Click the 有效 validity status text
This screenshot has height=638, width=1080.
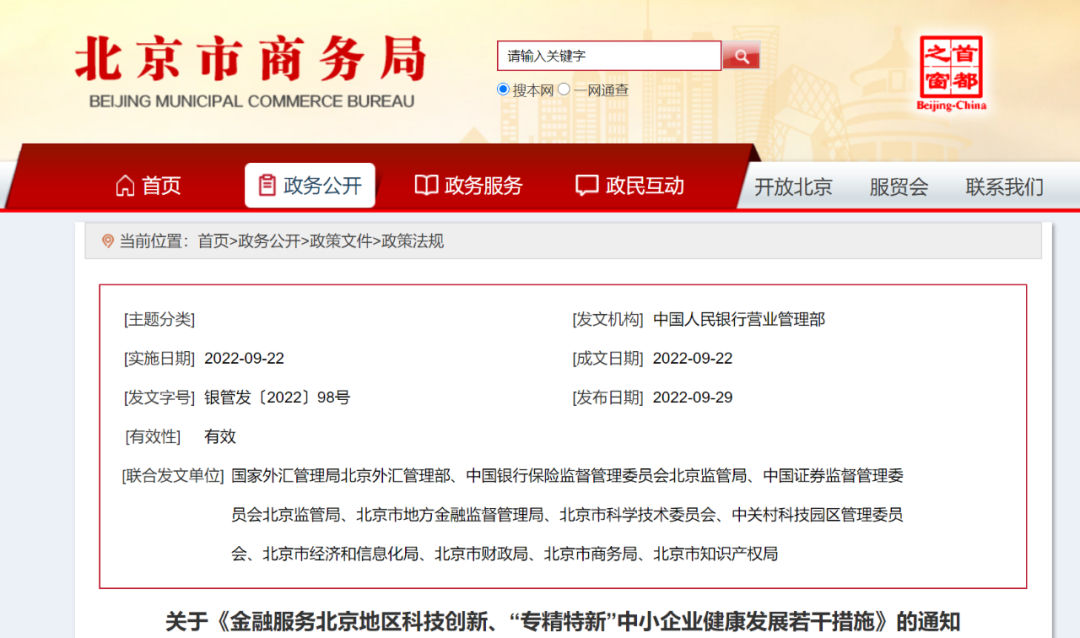pos(220,437)
